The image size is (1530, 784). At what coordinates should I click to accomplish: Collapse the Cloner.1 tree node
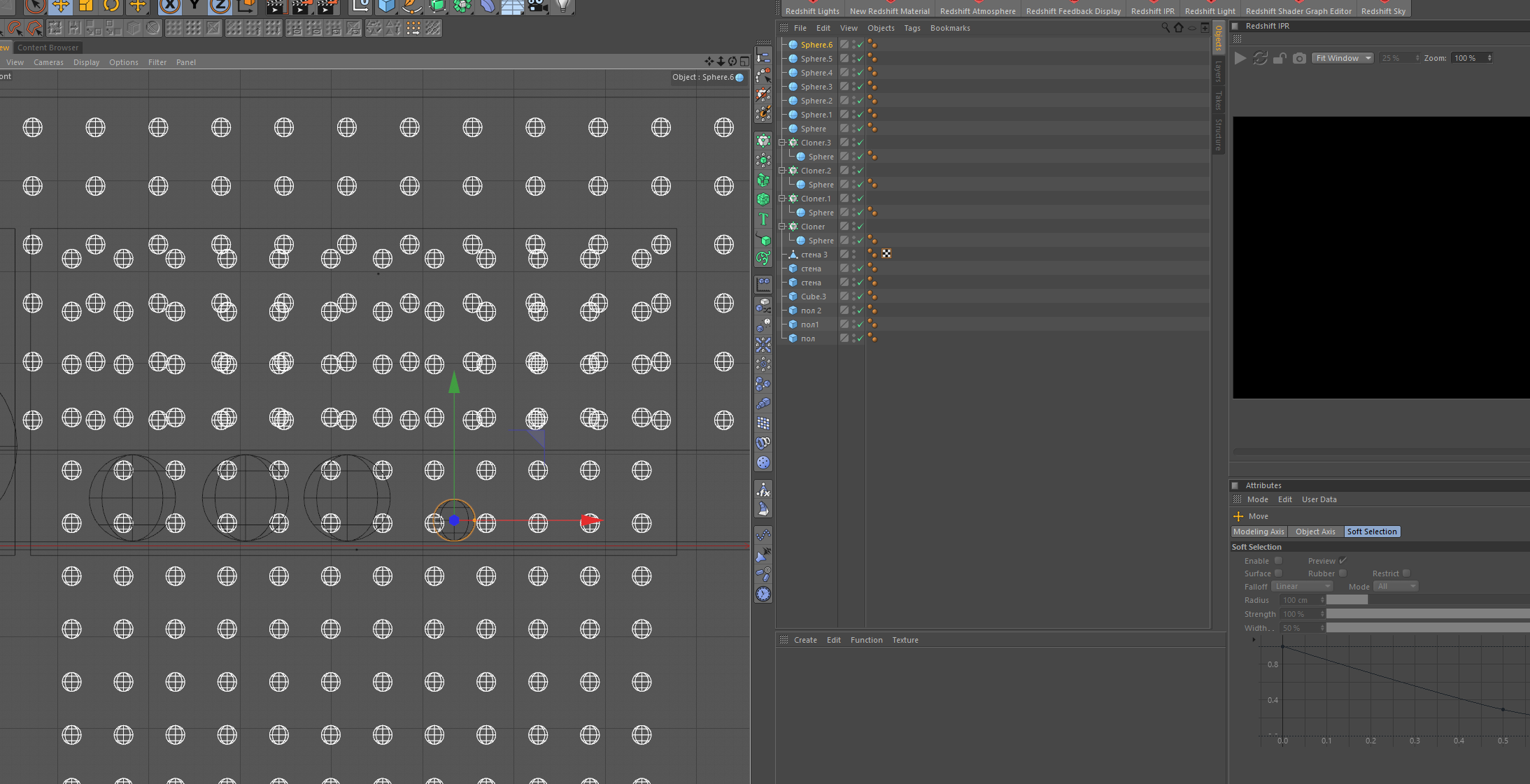pyautogui.click(x=782, y=198)
